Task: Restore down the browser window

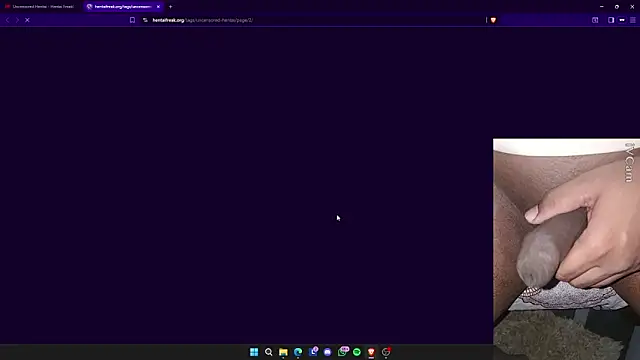Action: coord(617,7)
